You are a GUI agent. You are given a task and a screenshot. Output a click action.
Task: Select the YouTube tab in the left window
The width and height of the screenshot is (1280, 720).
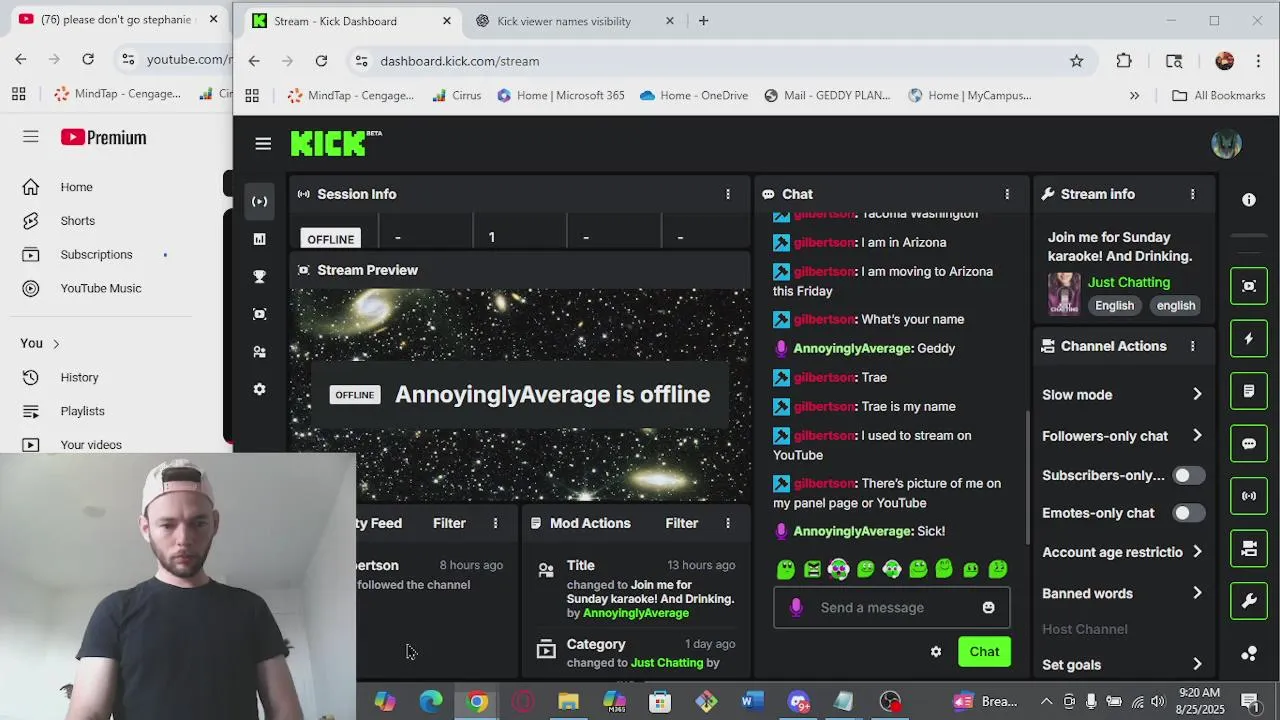(116, 20)
